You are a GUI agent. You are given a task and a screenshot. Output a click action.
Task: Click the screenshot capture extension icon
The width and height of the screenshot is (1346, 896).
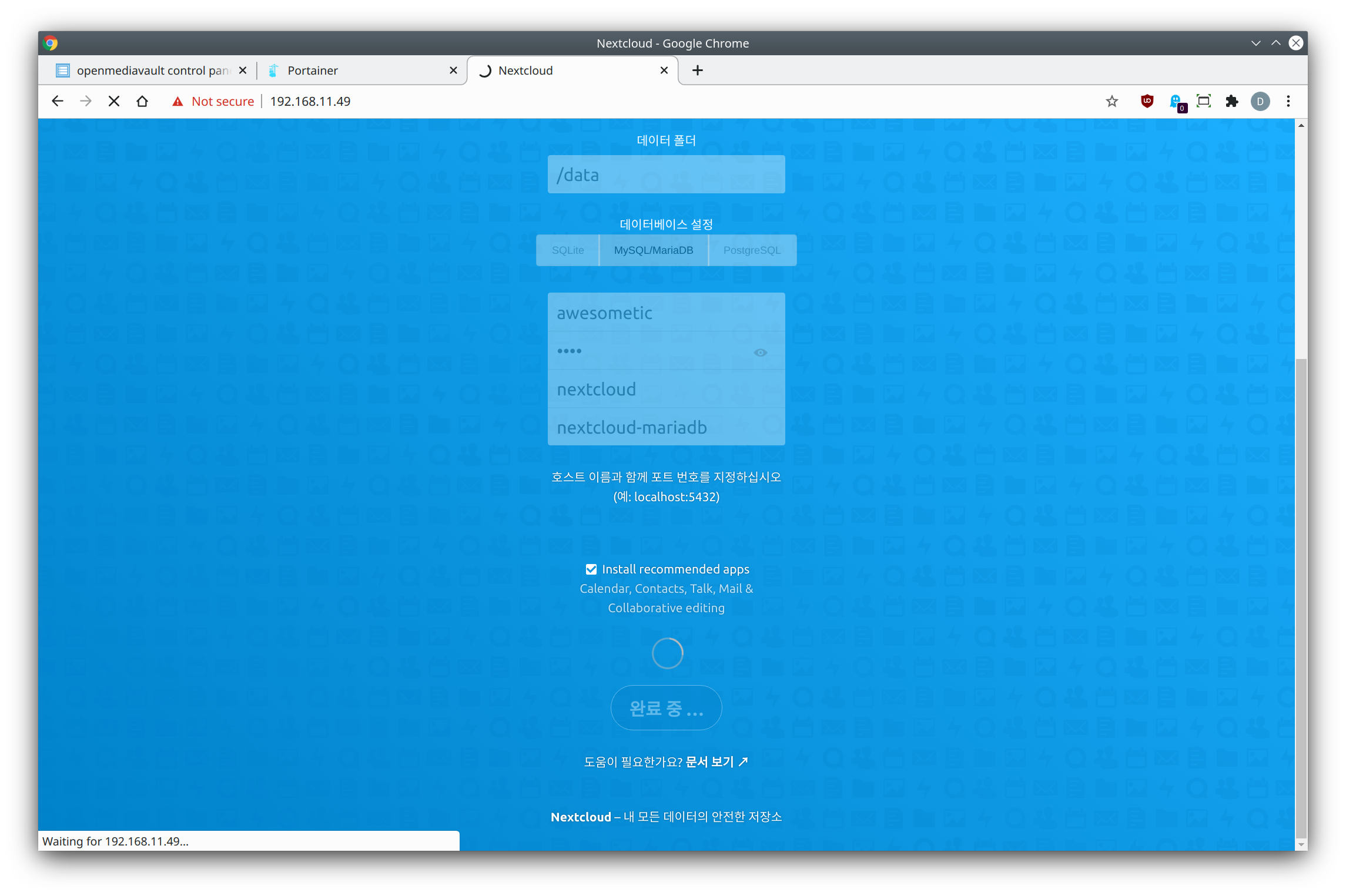point(1203,101)
